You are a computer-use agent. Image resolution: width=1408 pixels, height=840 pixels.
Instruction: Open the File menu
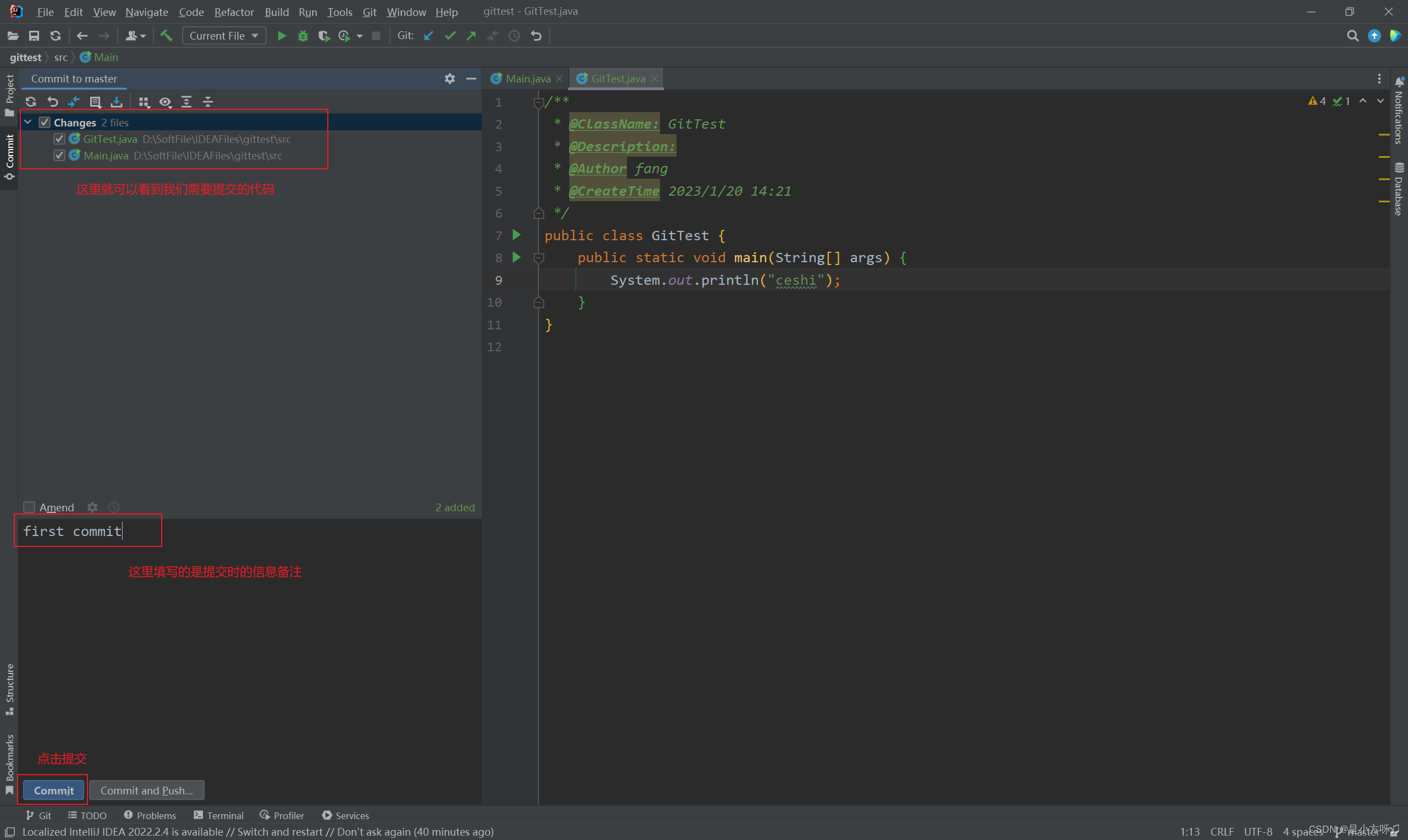coord(45,12)
